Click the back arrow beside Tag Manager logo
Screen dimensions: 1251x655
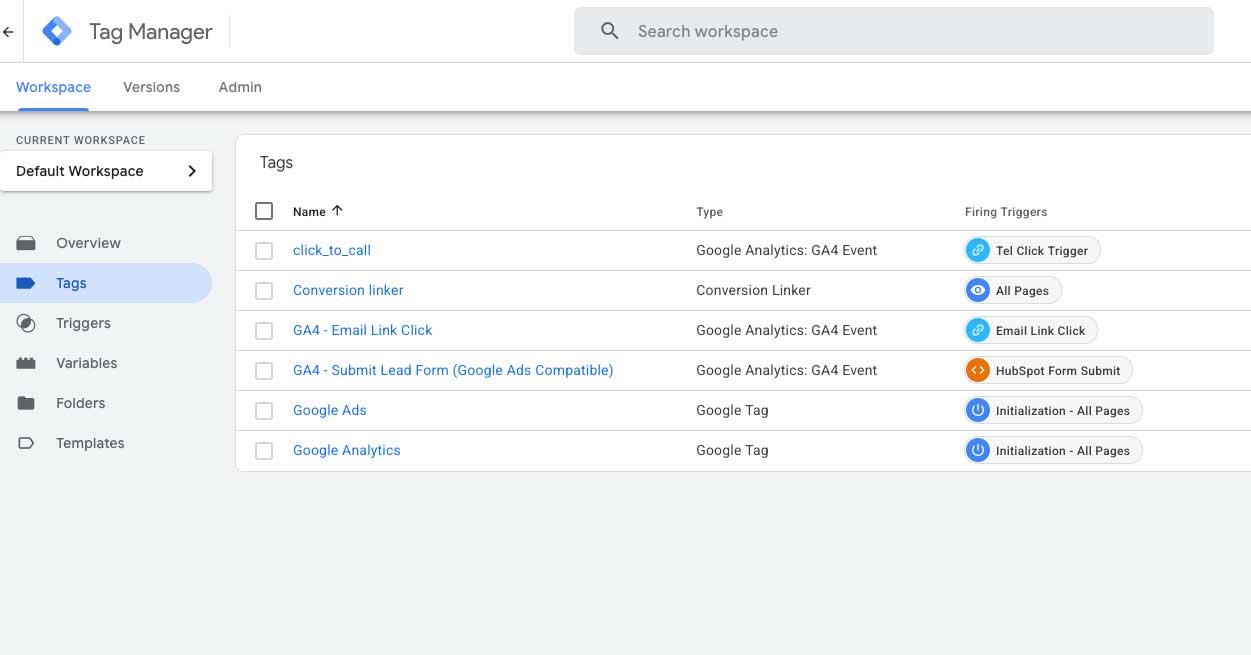point(8,31)
